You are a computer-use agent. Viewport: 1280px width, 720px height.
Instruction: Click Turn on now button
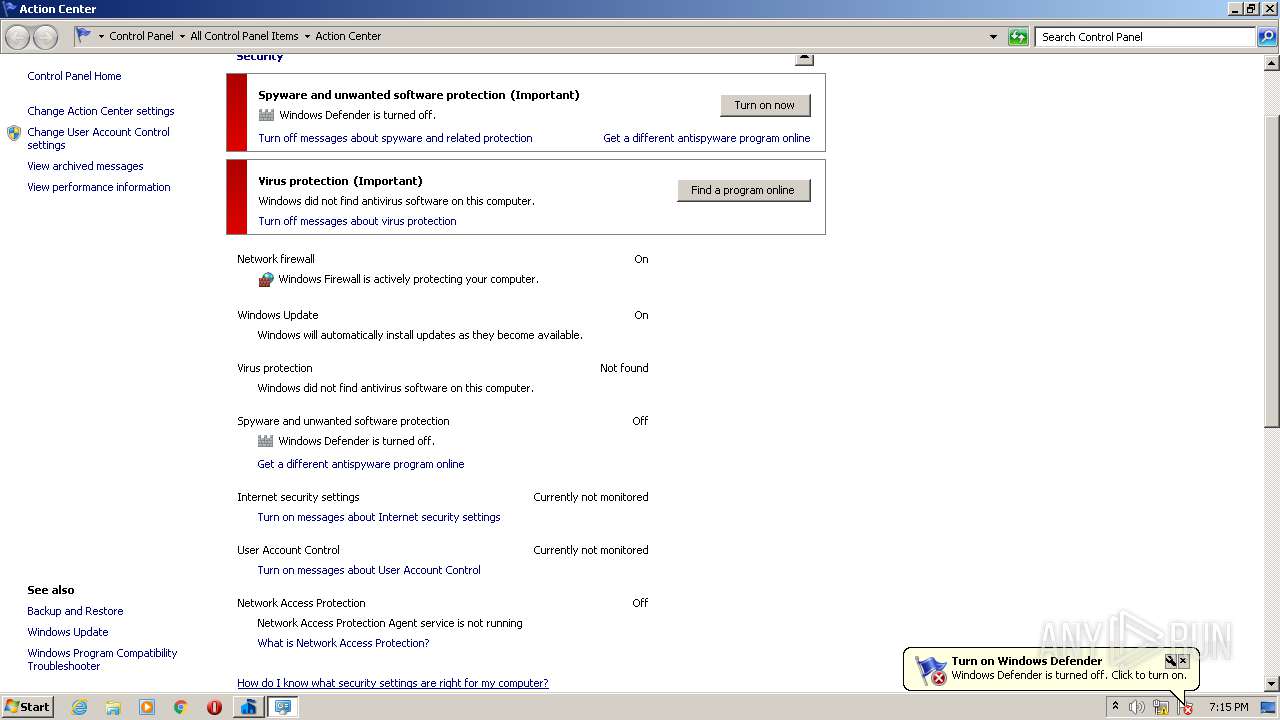765,105
